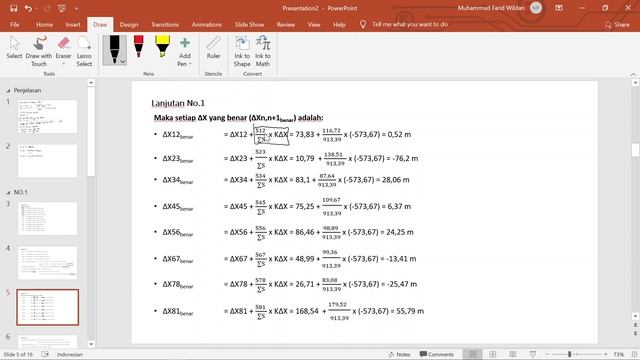Click the slide editor scroll down arrow

(x=635, y=316)
